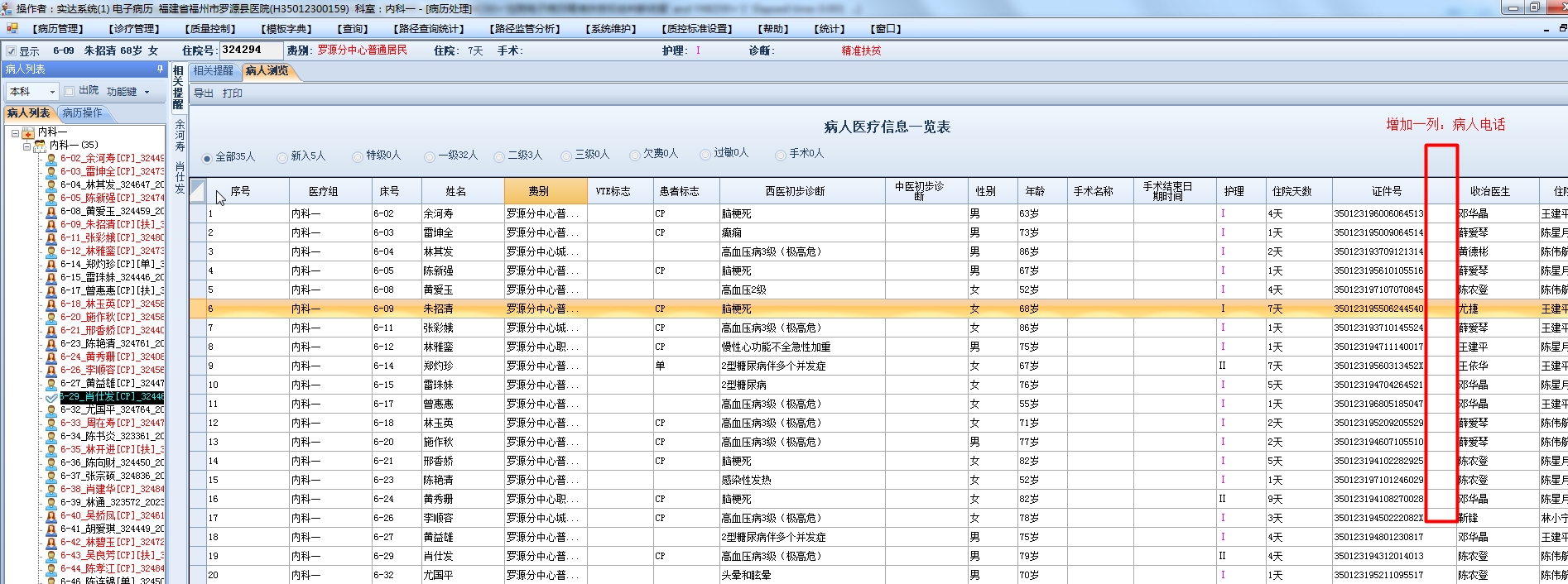Select the 二级3人 radio button
The width and height of the screenshot is (1568, 584).
pos(499,156)
